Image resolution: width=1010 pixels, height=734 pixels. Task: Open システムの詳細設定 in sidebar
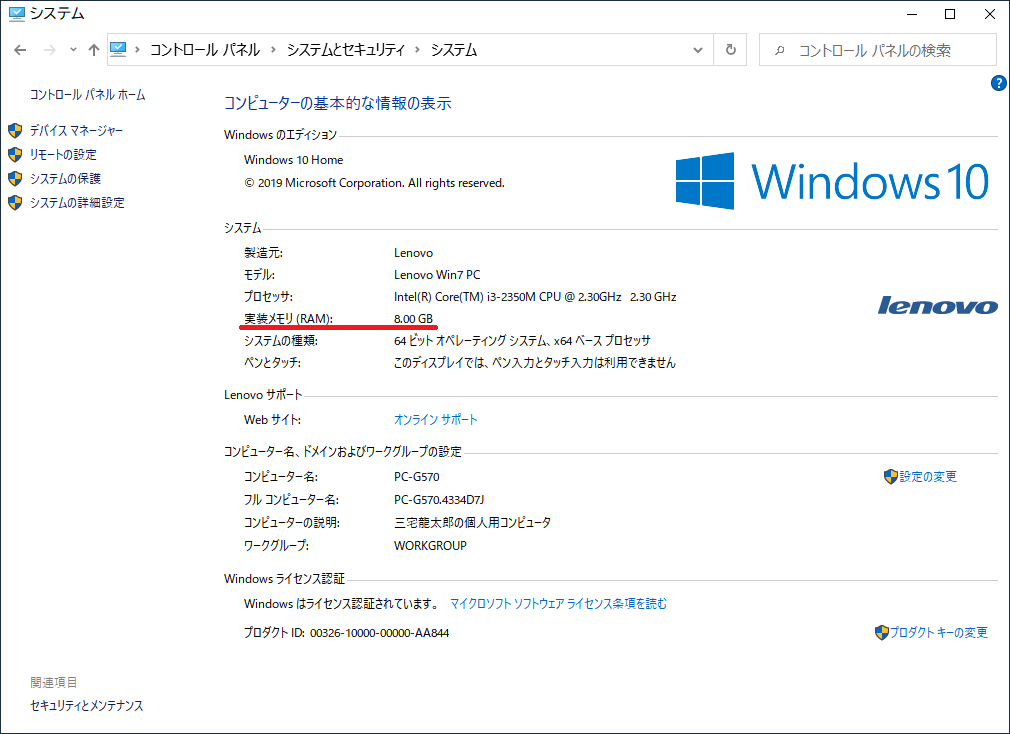tap(77, 203)
